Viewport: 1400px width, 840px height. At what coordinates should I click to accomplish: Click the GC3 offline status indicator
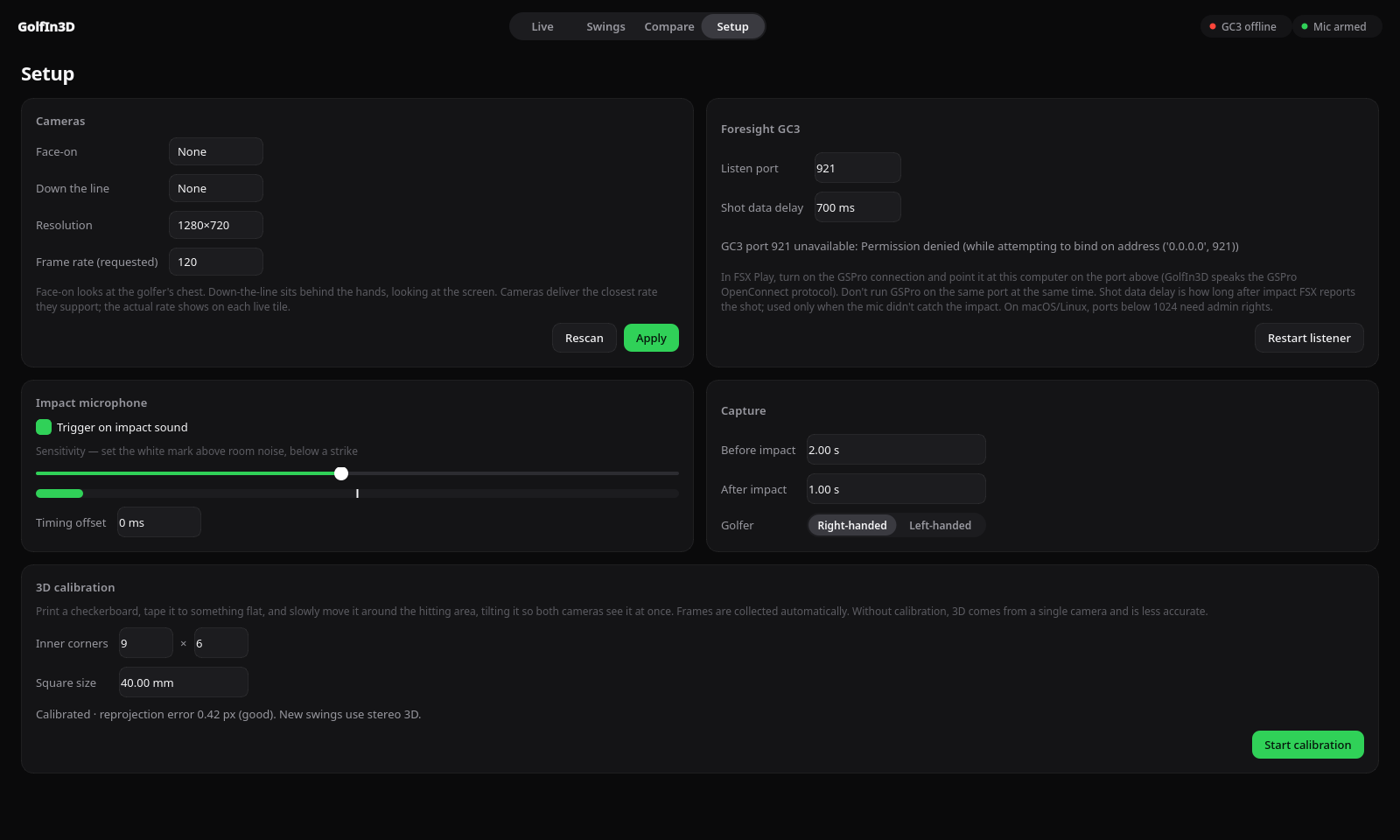(x=1244, y=26)
